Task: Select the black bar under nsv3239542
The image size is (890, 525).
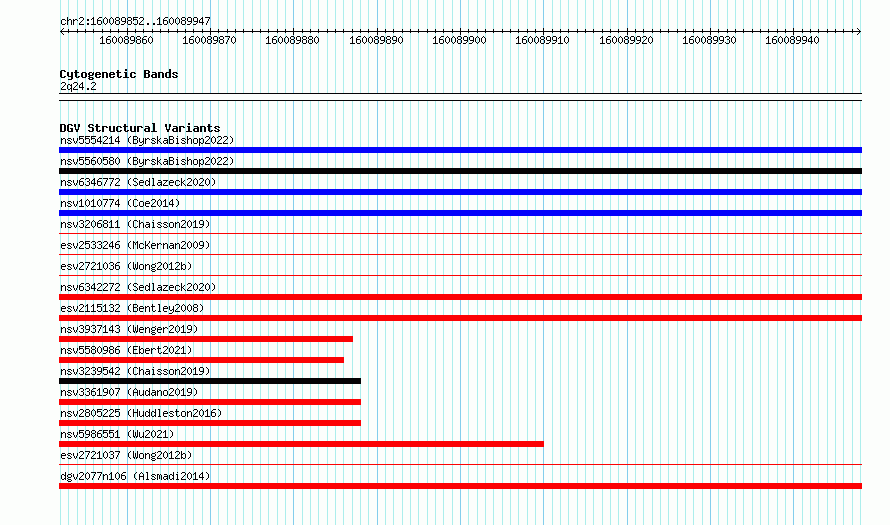Action: 210,381
